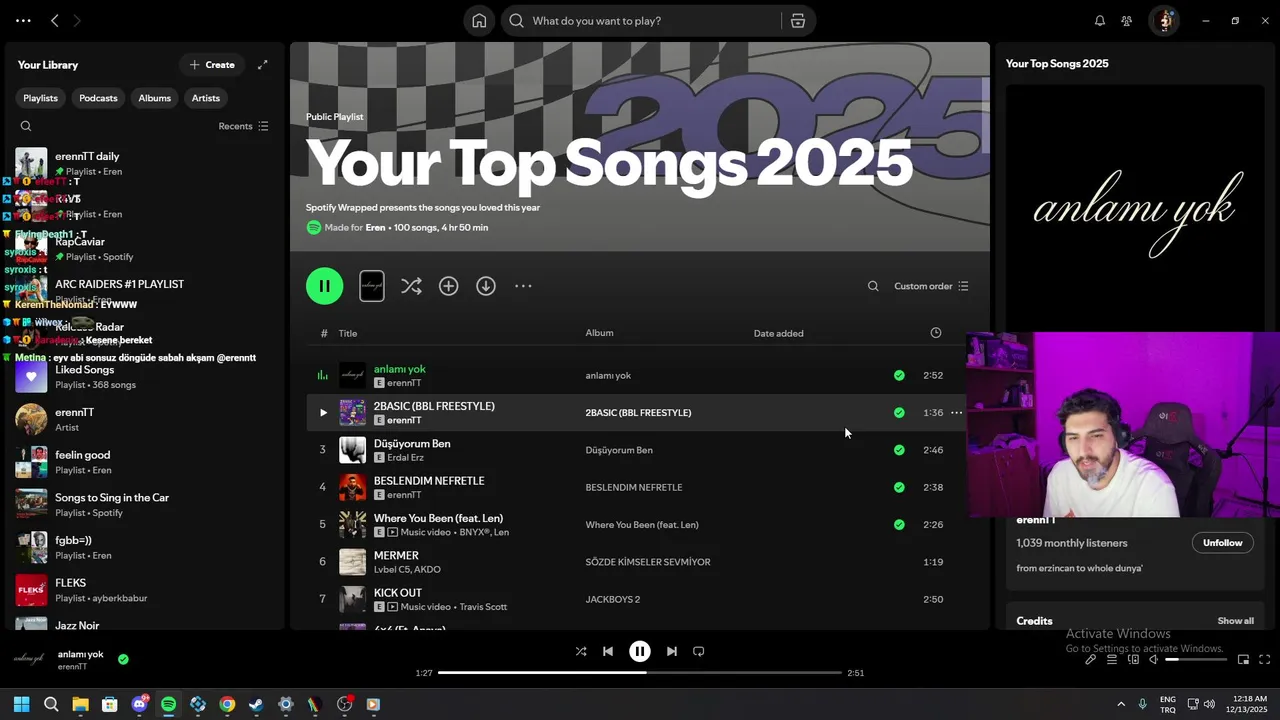Open OBS Studio from taskbar
The width and height of the screenshot is (1280, 720).
[345, 704]
